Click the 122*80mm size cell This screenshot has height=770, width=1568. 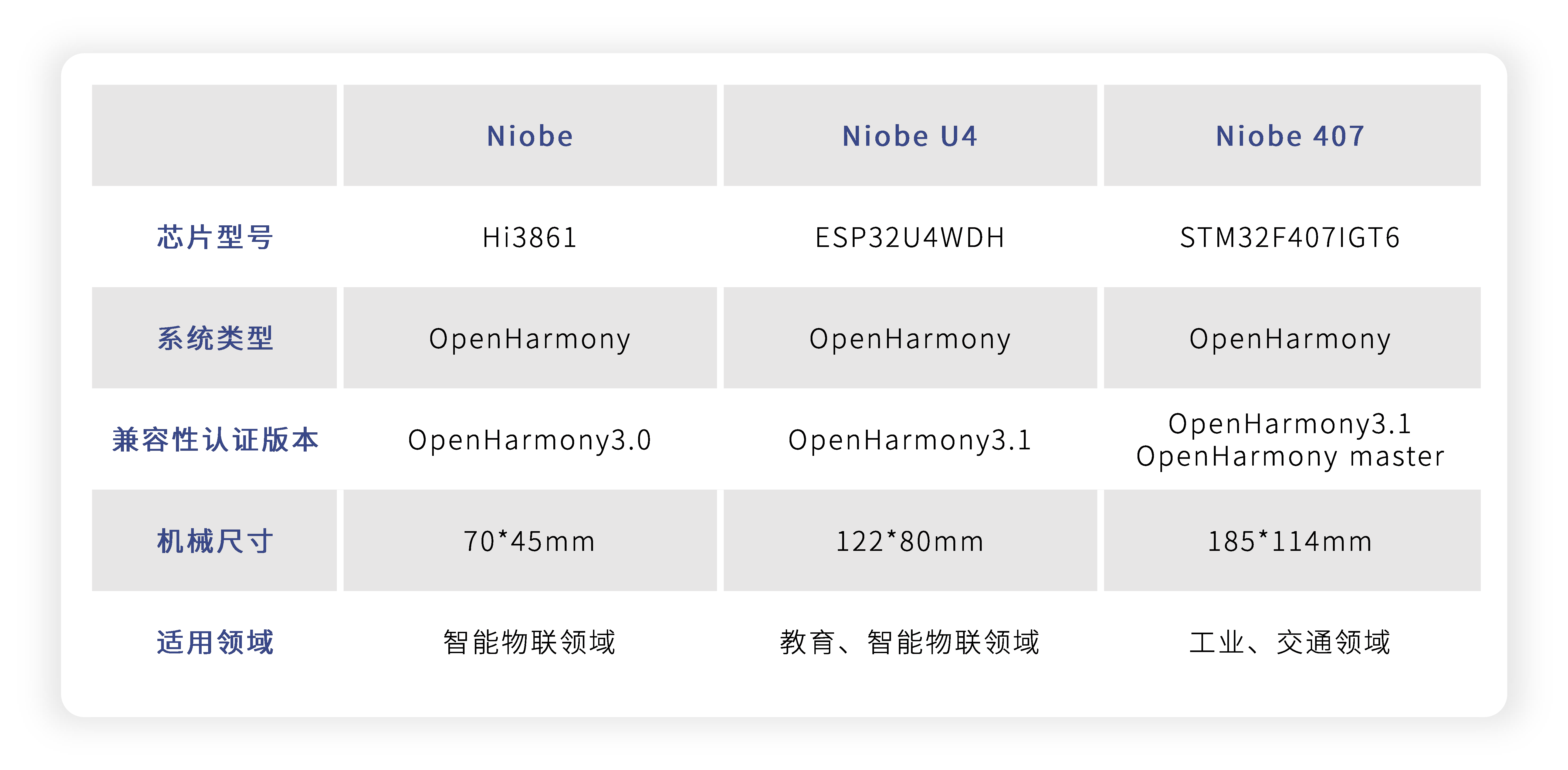[x=910, y=541]
